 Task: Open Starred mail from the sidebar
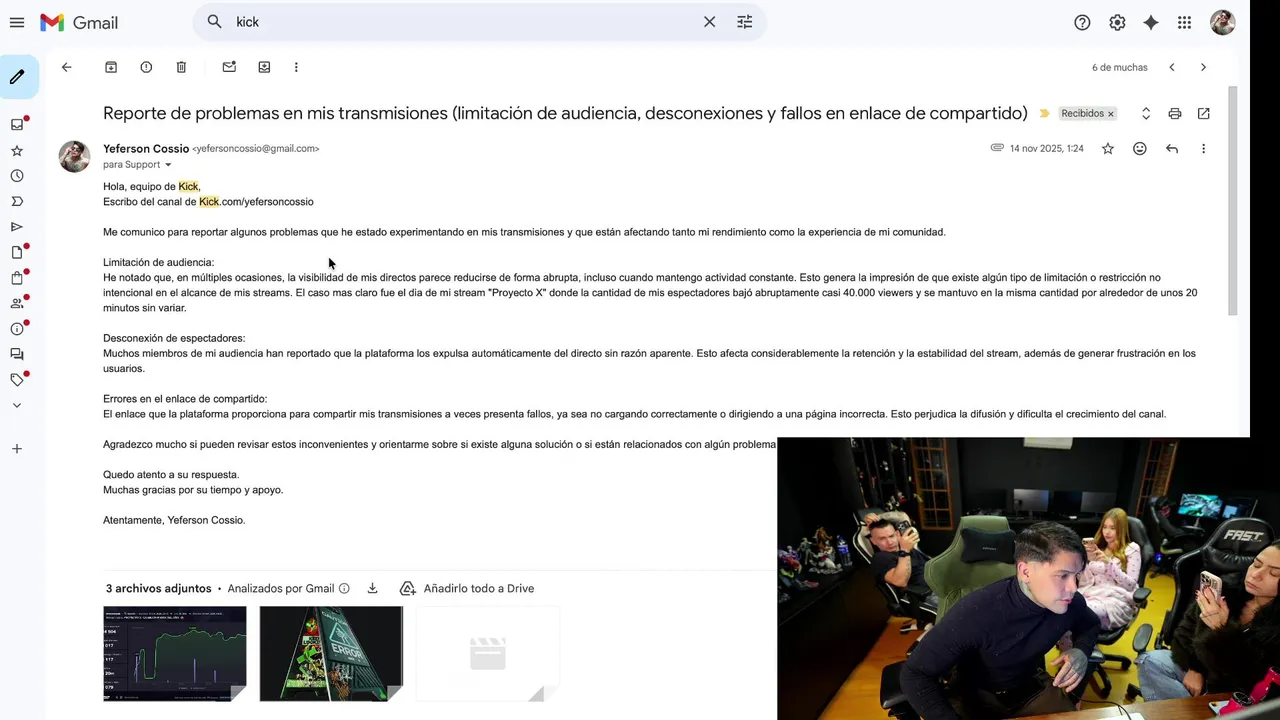(x=17, y=151)
